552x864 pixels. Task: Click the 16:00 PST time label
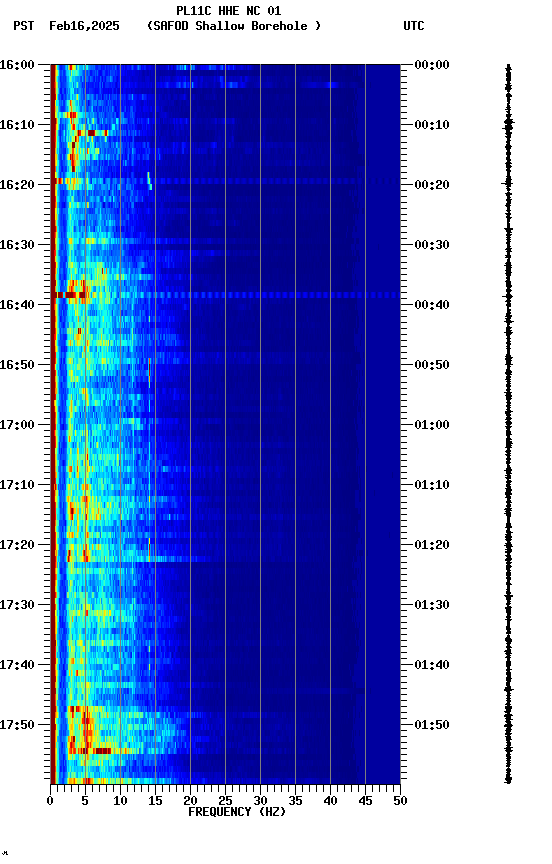tap(17, 65)
